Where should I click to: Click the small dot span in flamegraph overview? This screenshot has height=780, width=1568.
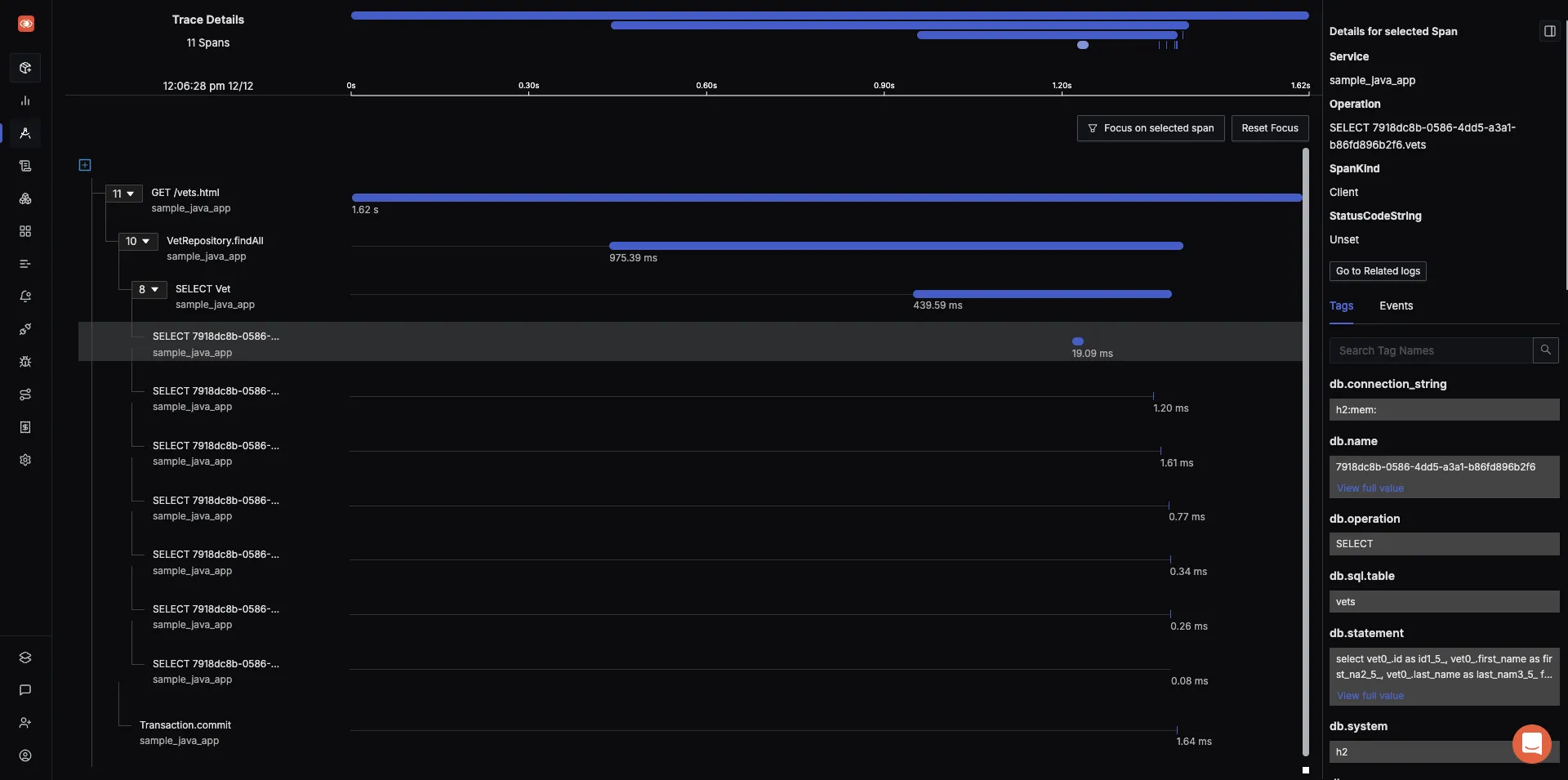pos(1083,45)
